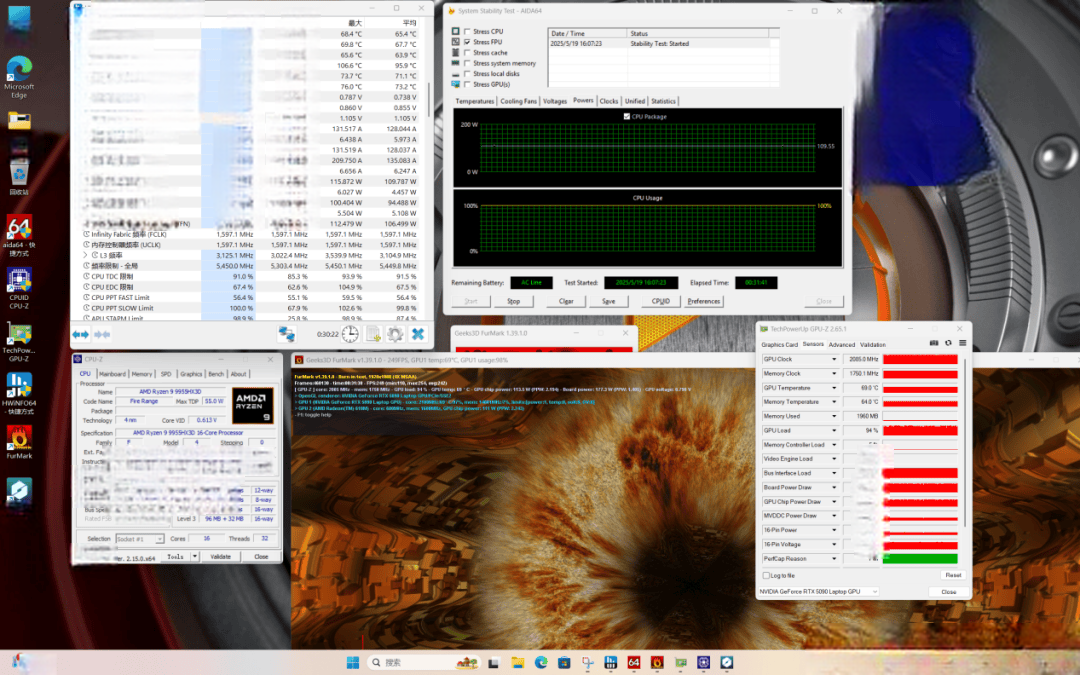This screenshot has height=675, width=1080.
Task: Open the Board Power Draw sensor dropdown
Action: pyautogui.click(x=834, y=488)
